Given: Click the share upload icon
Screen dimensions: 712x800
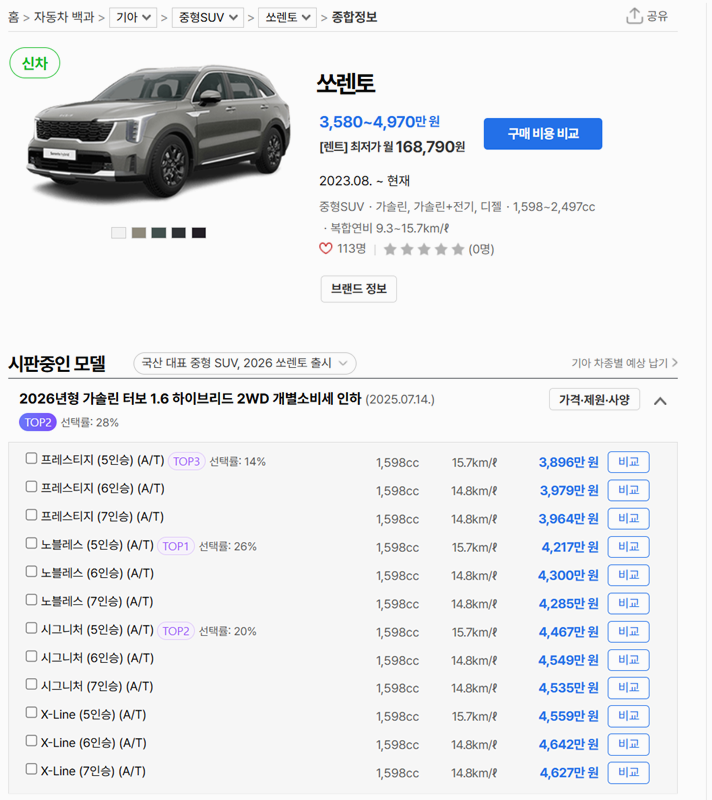Looking at the screenshot, I should click(634, 16).
